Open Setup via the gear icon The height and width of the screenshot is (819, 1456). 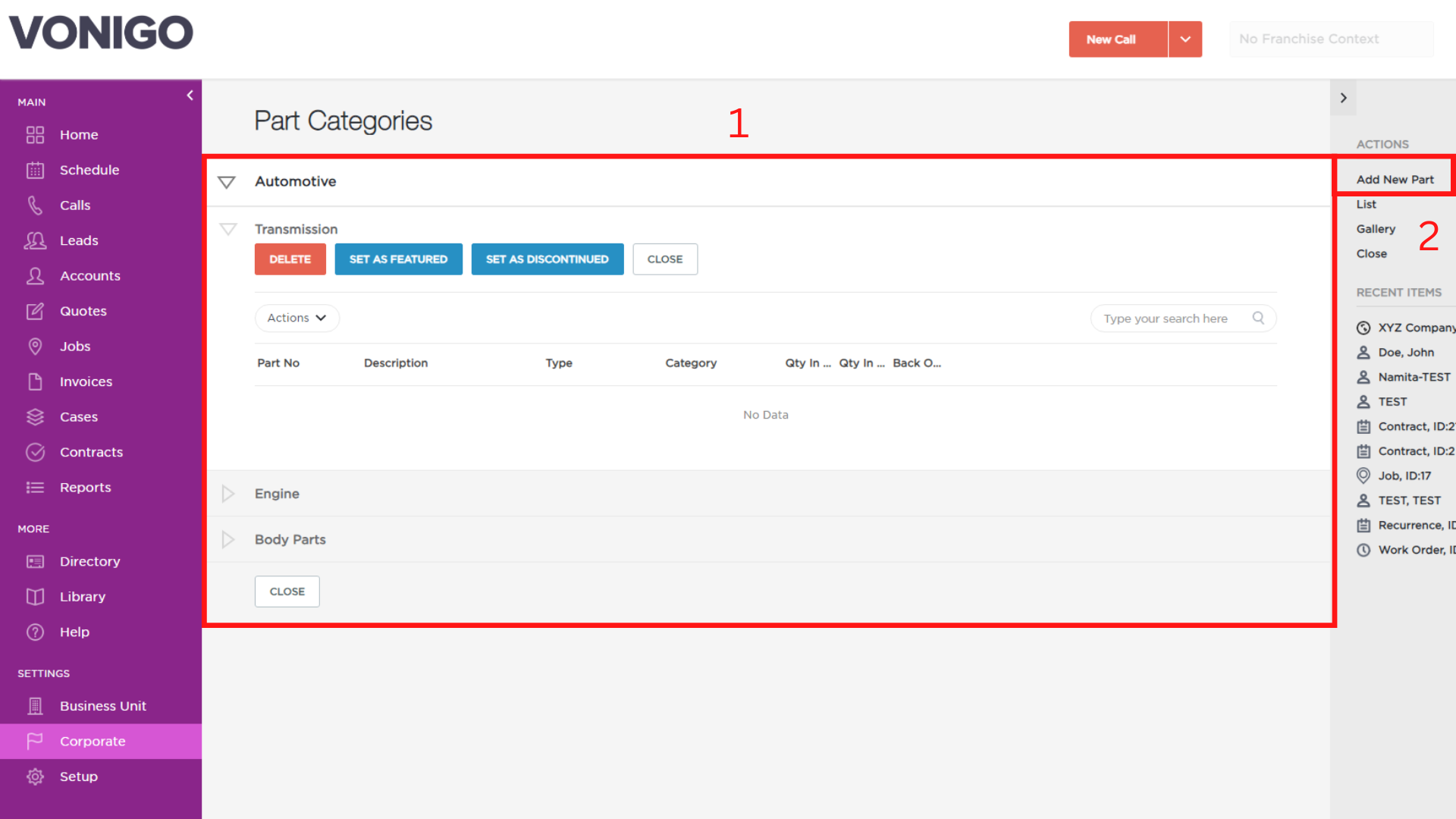(x=35, y=777)
